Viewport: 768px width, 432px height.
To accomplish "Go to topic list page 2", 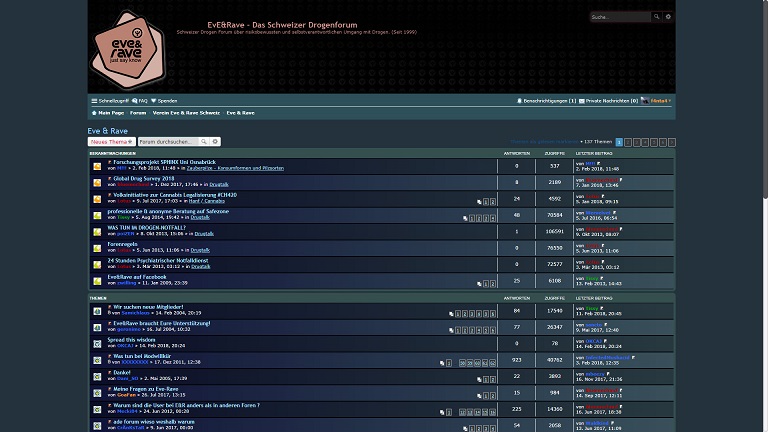I will coord(628,142).
